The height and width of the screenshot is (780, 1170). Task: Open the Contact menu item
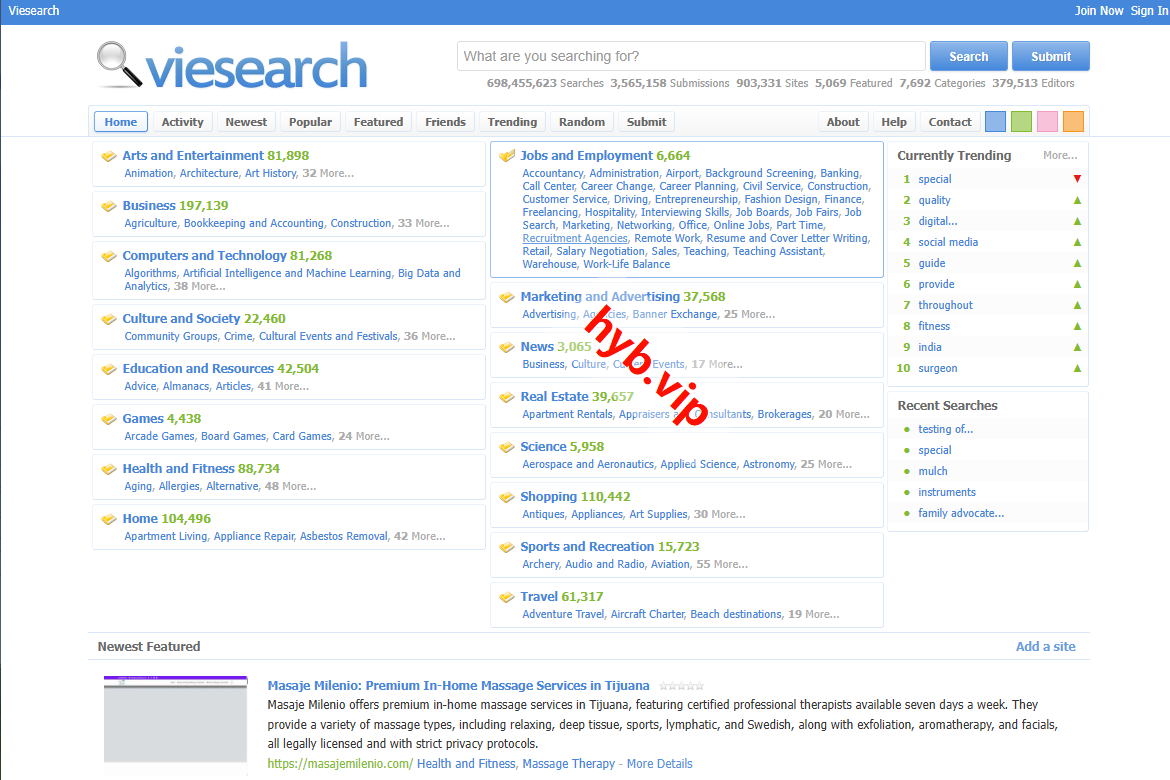pos(948,121)
